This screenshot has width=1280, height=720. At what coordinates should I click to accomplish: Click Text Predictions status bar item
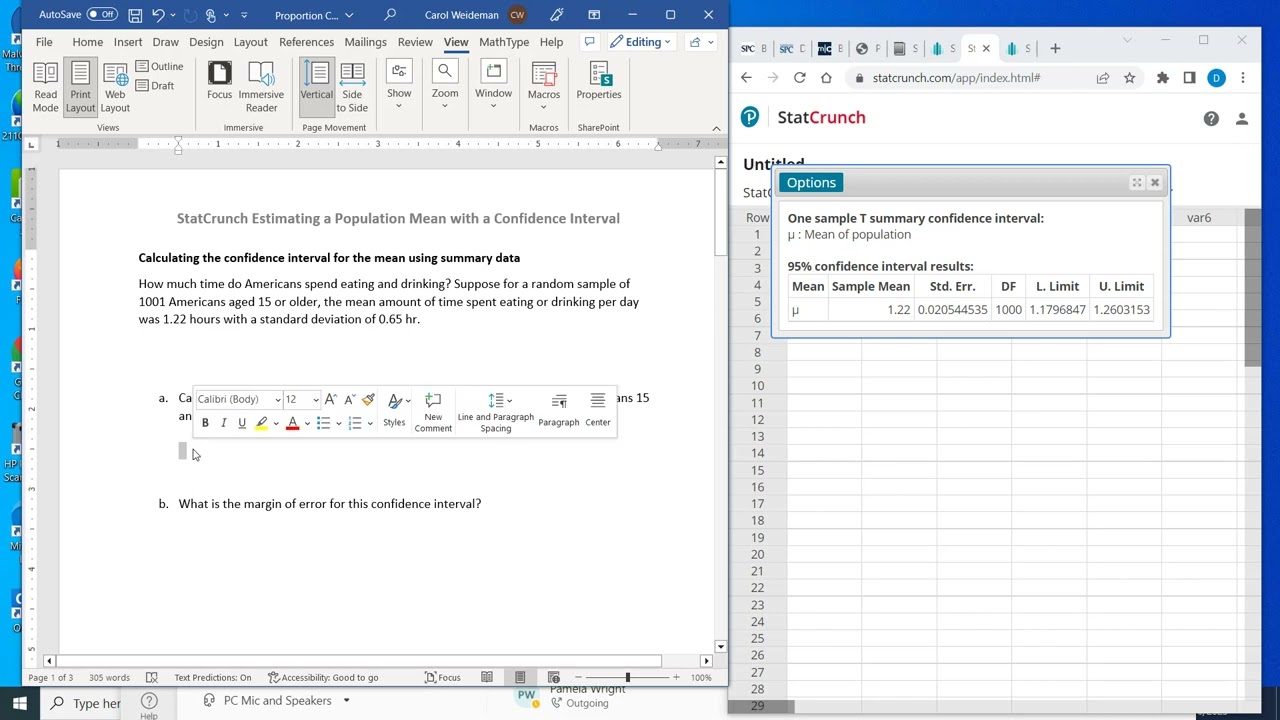[213, 677]
